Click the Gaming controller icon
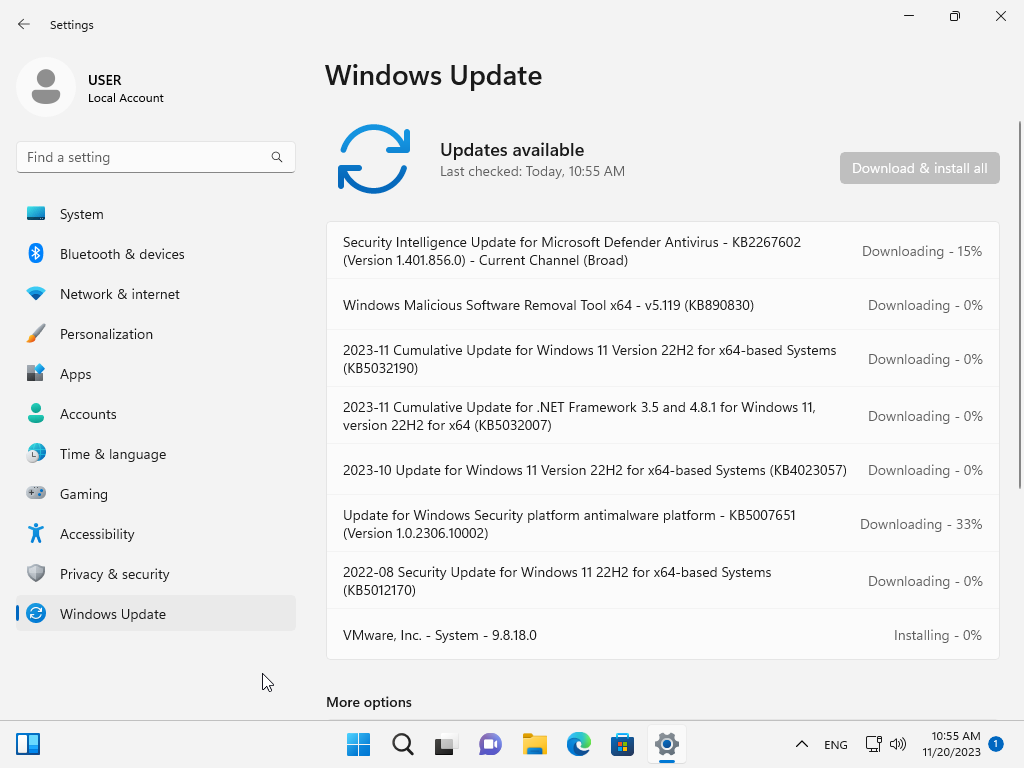Viewport: 1024px width, 768px height. click(36, 493)
